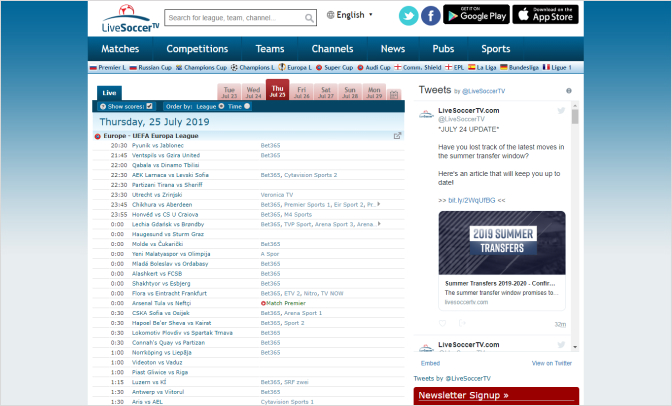Open the Channels menu
This screenshot has width=672, height=406.
tap(333, 49)
